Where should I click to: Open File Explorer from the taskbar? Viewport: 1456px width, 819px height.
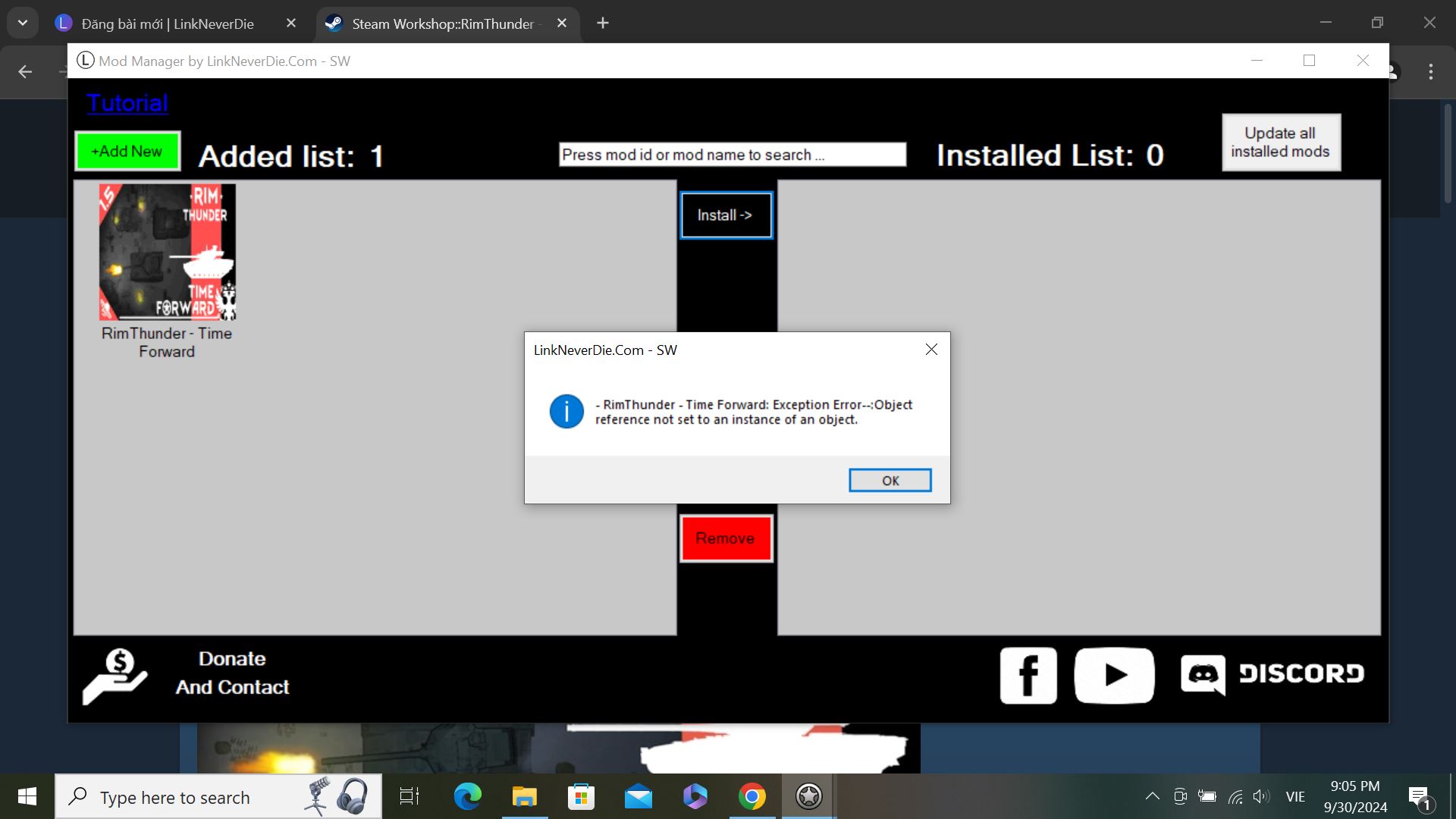pyautogui.click(x=524, y=796)
